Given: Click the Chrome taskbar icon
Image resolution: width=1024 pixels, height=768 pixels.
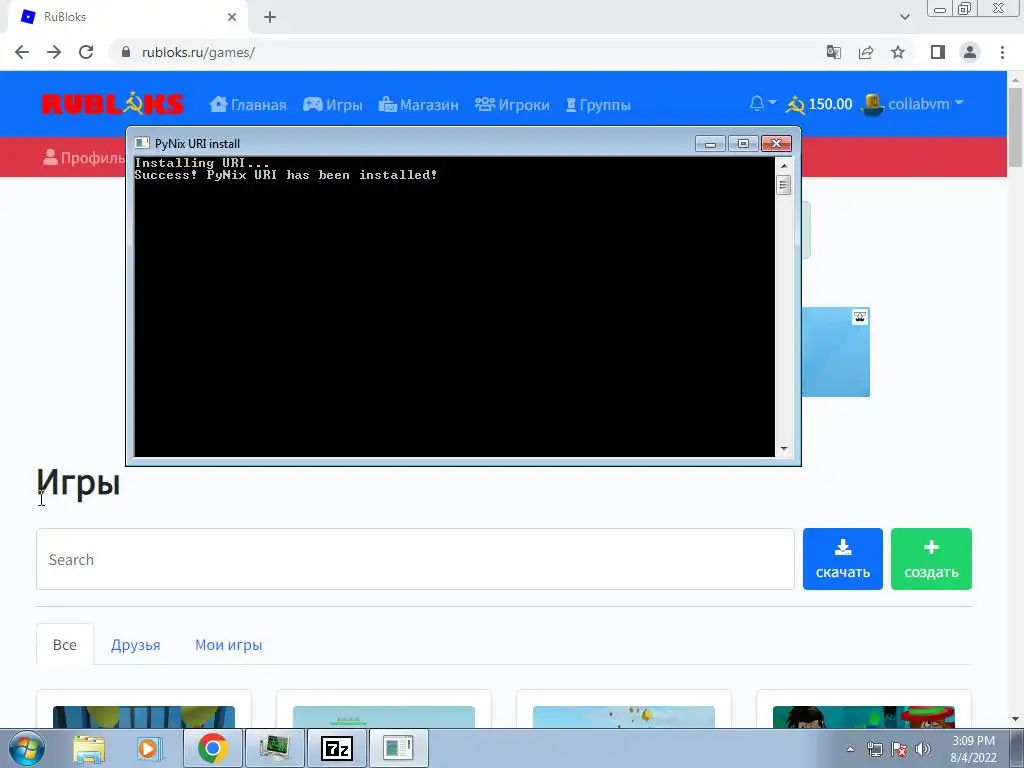Looking at the screenshot, I should pos(212,748).
